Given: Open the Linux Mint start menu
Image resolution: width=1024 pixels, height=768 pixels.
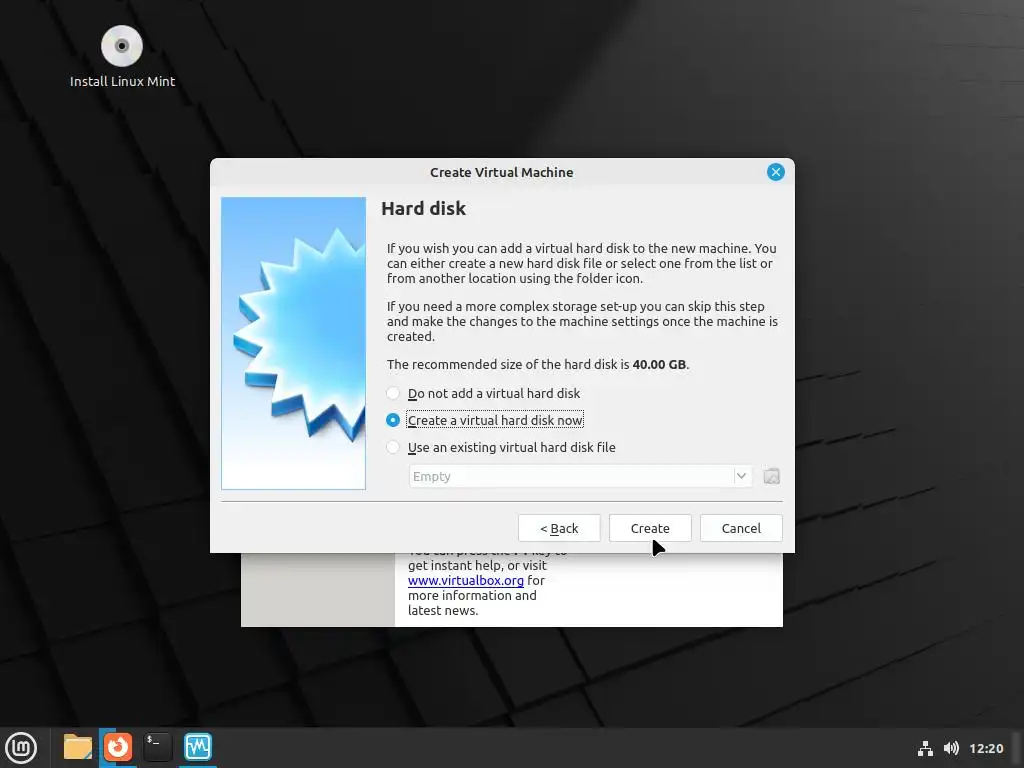Looking at the screenshot, I should coord(21,747).
